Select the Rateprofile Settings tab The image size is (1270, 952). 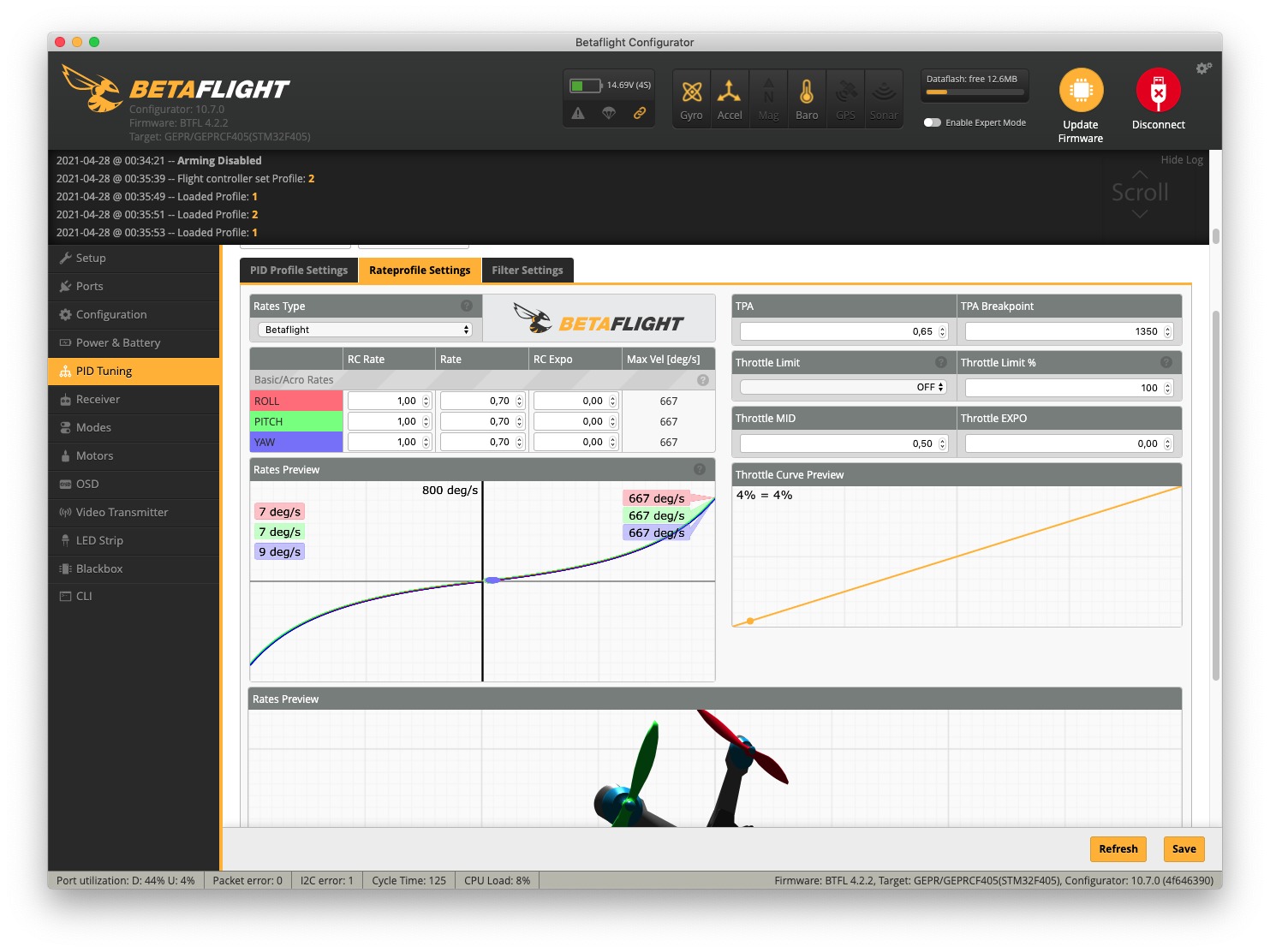tap(420, 270)
